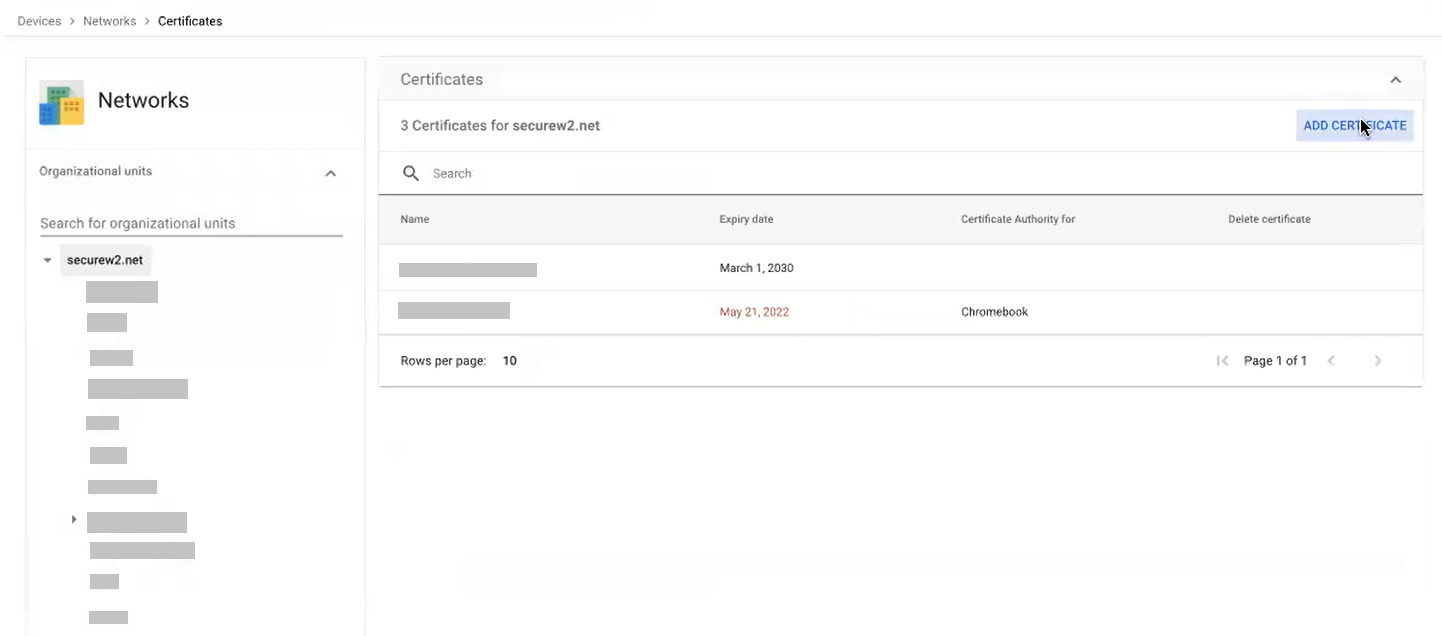Click the Certificates breadcrumb item
Viewport: 1442px width, 636px height.
point(190,21)
